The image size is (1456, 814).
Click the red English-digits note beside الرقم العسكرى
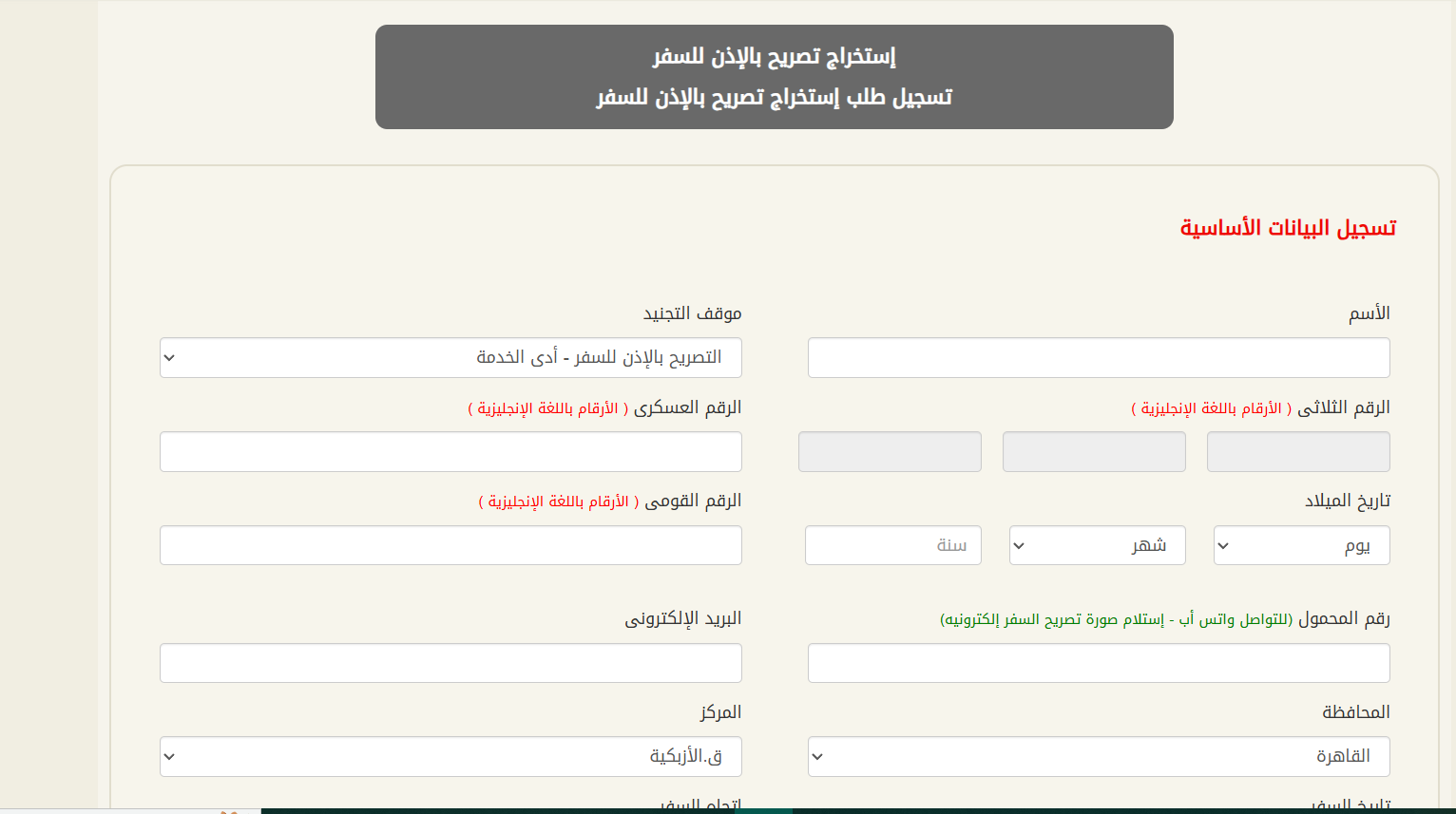click(x=547, y=408)
